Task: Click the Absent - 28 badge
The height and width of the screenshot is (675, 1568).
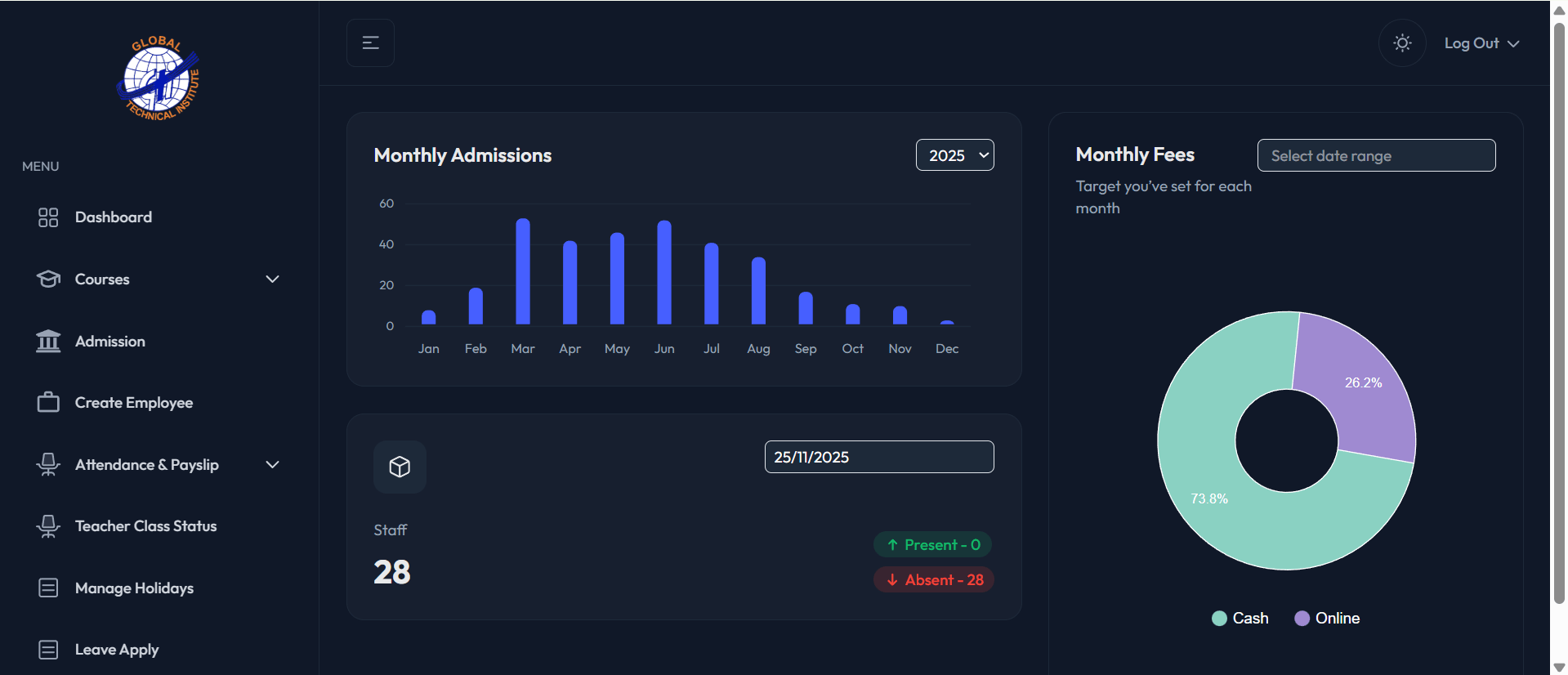Action: (x=934, y=580)
